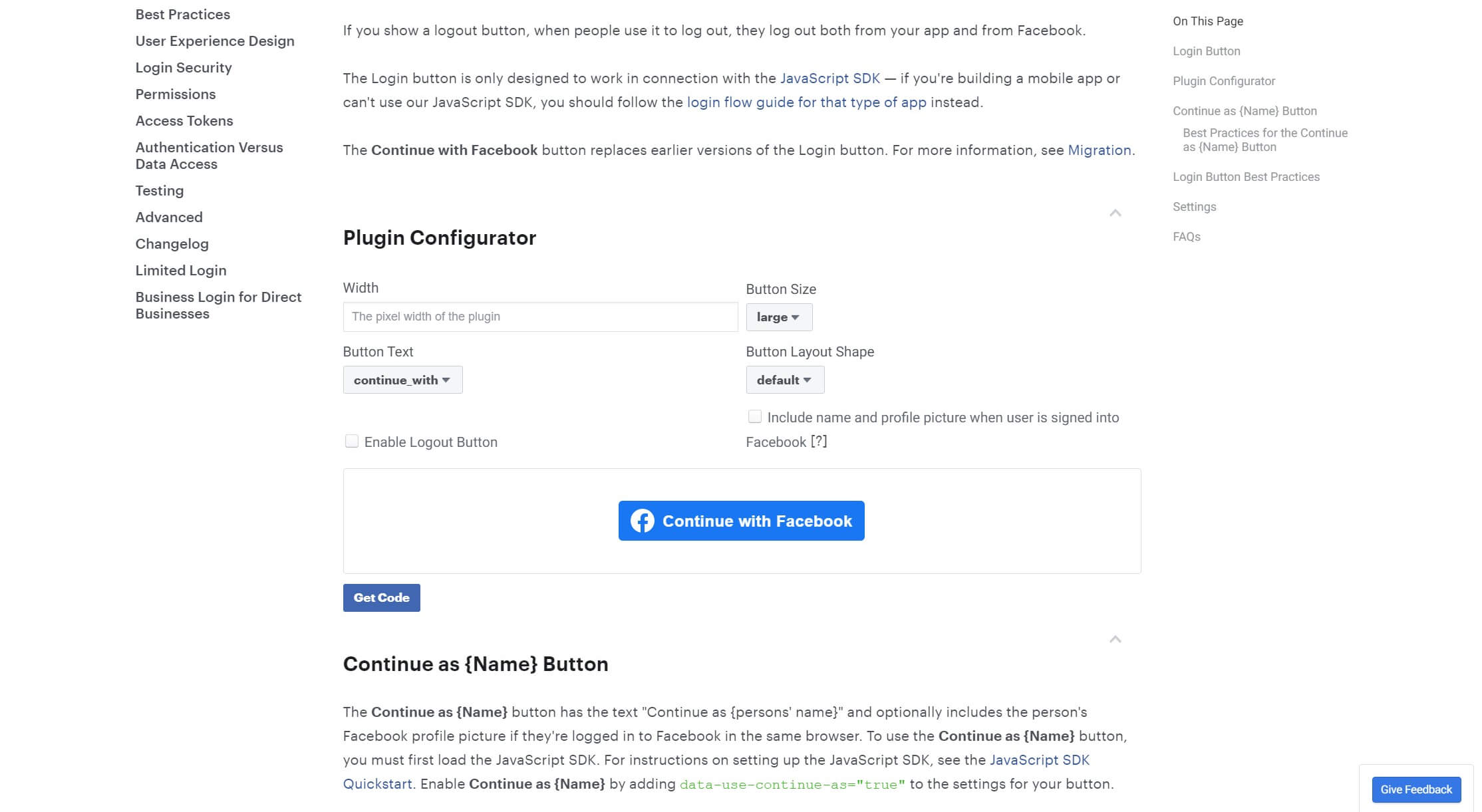
Task: Click the Width pixel input field
Action: tap(540, 316)
